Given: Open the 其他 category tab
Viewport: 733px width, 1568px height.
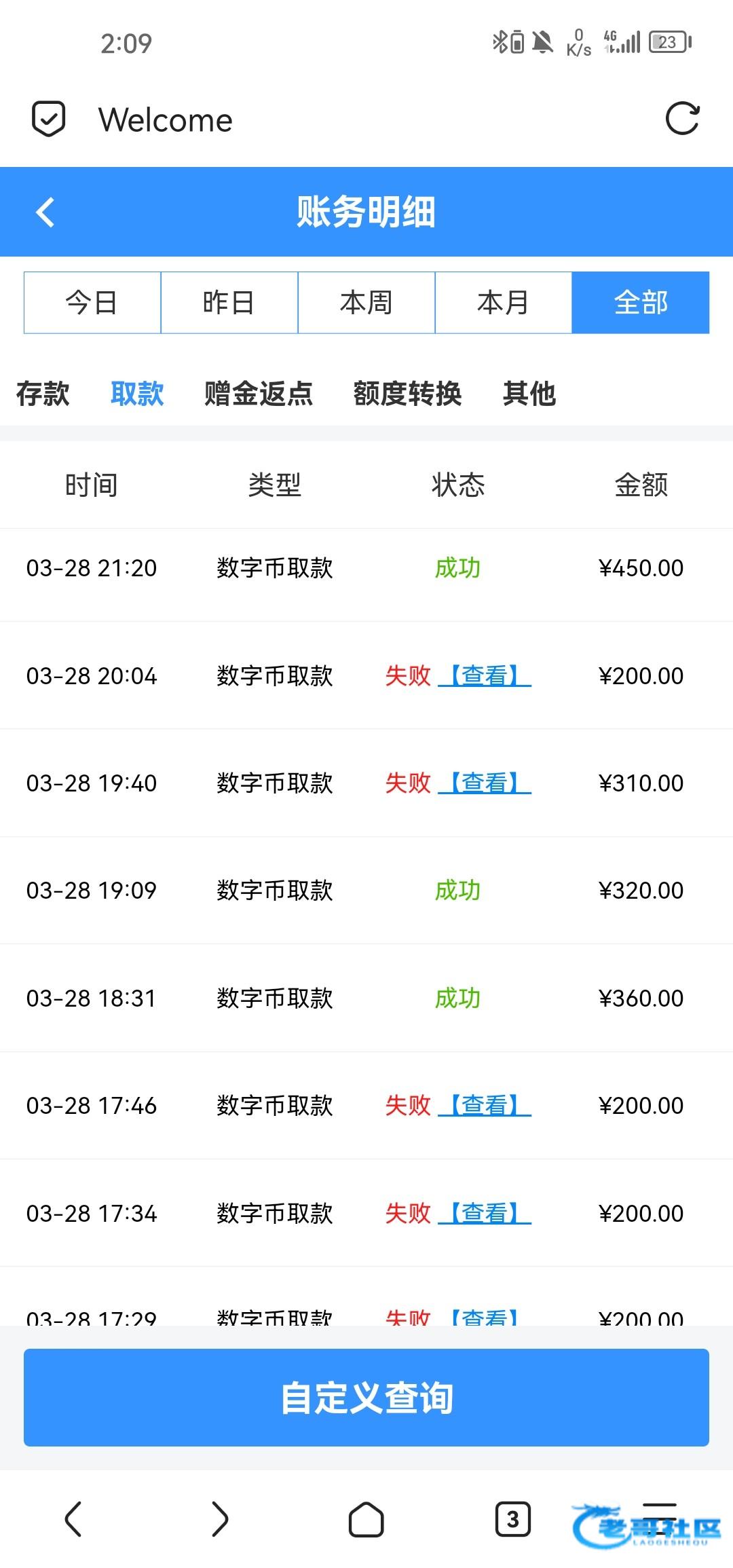Looking at the screenshot, I should [529, 394].
